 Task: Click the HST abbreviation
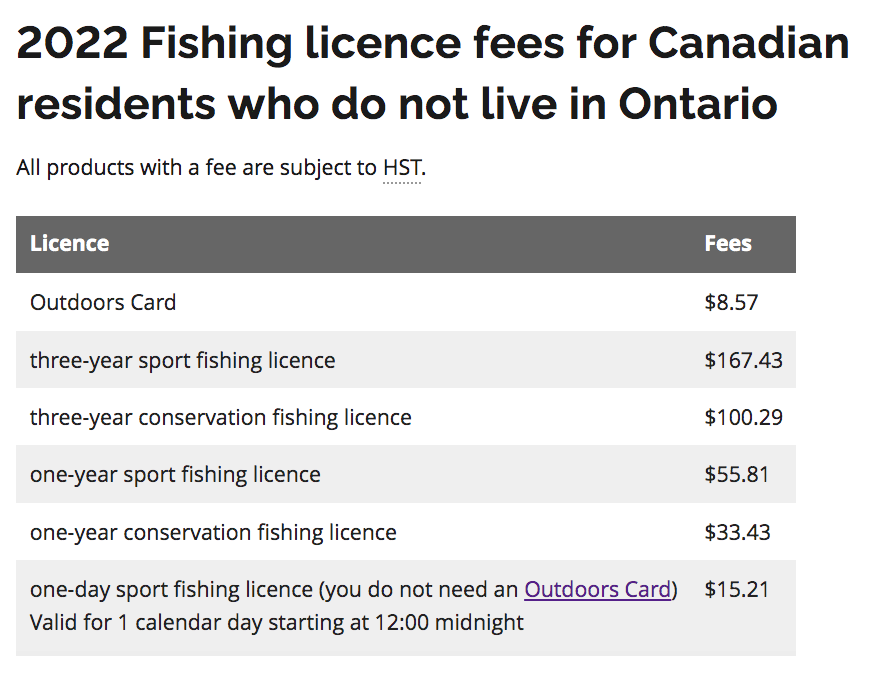point(402,168)
